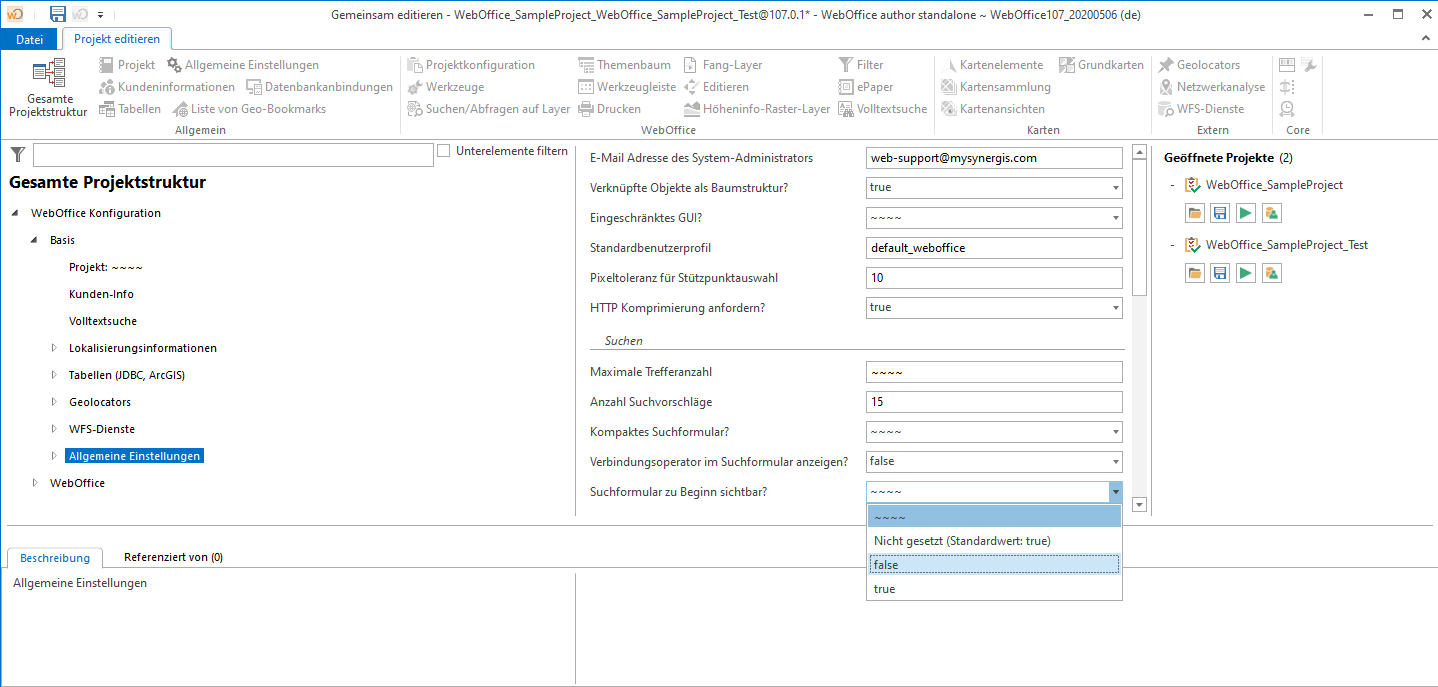Enable the Unterelemente filtern checkbox
1438x687 pixels.
(x=443, y=150)
